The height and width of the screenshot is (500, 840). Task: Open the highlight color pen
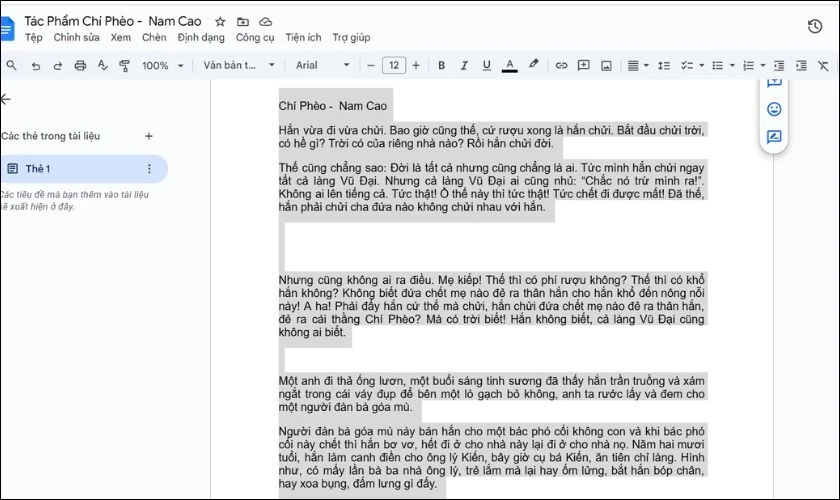pyautogui.click(x=533, y=64)
